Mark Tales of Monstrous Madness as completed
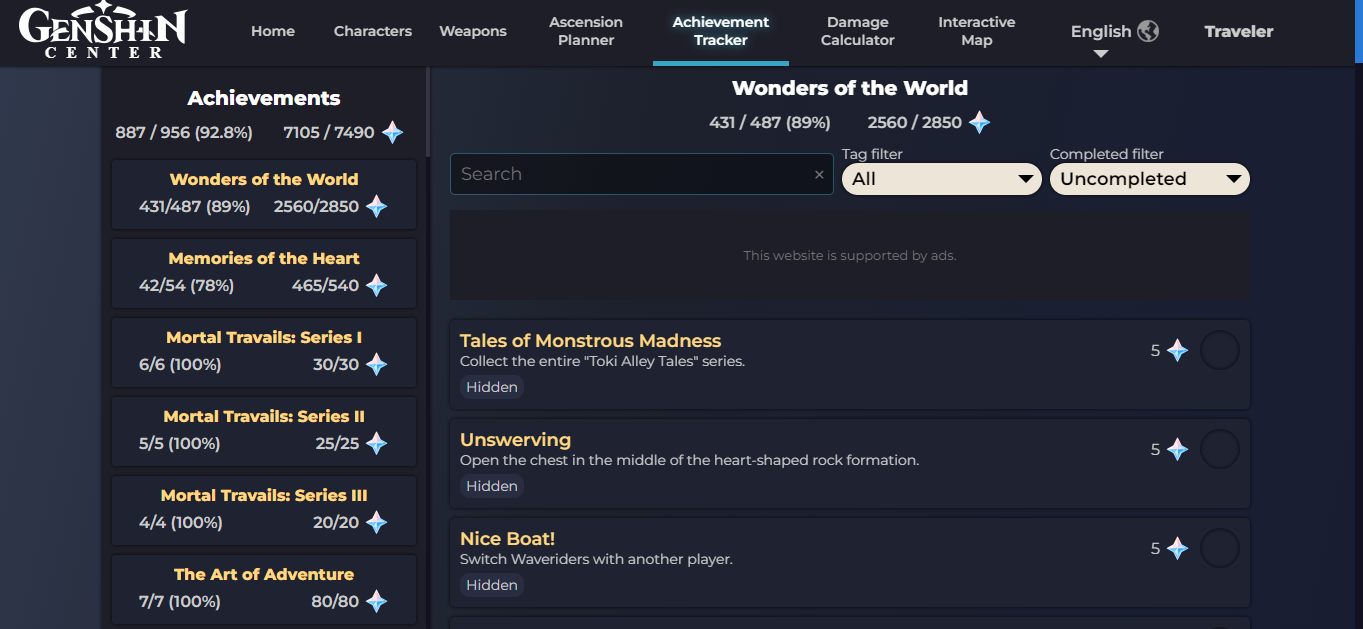The width and height of the screenshot is (1363, 629). click(x=1219, y=349)
